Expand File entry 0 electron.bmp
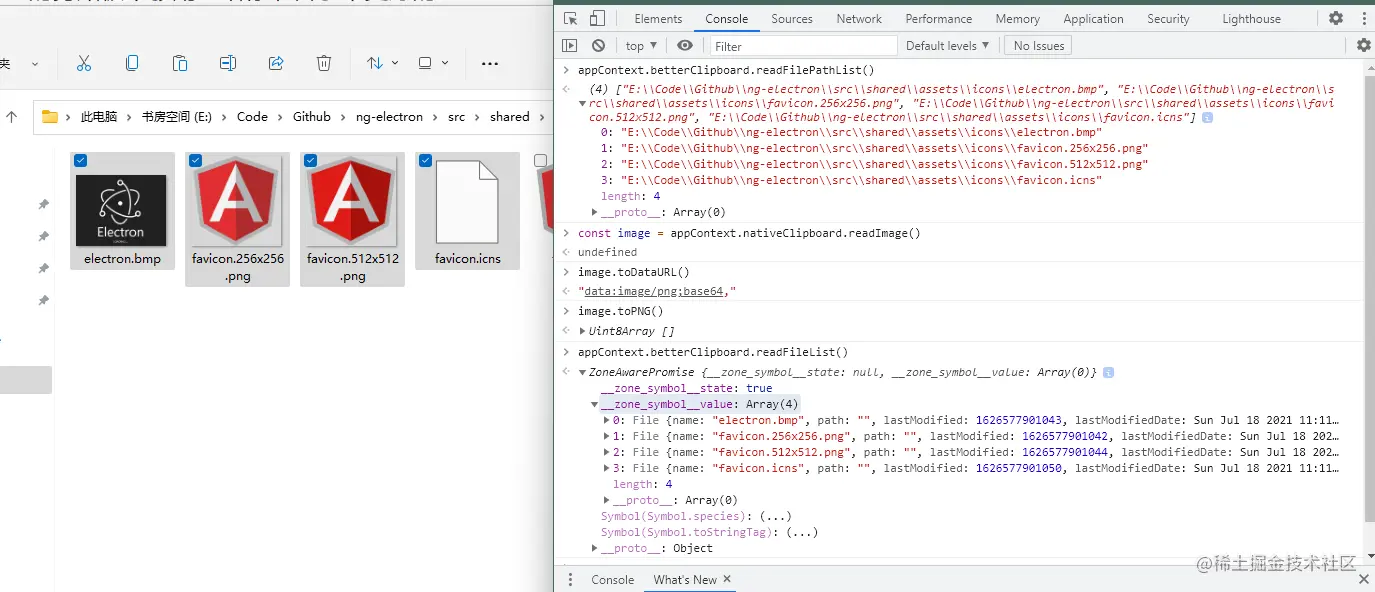This screenshot has height=592, width=1375. [x=607, y=420]
